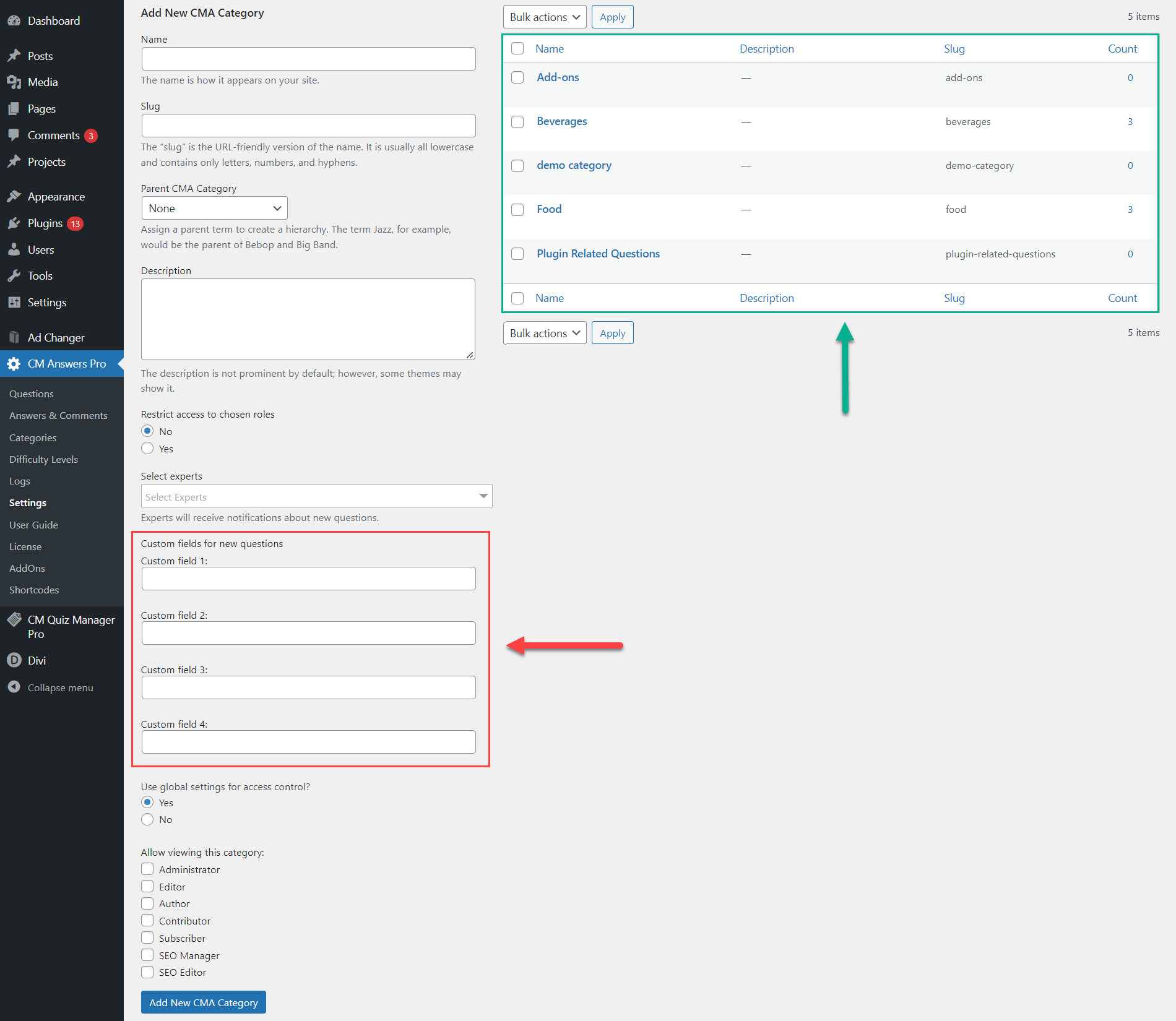Open the Beverages category link
Screen dimensions: 1176x1021
(x=562, y=121)
